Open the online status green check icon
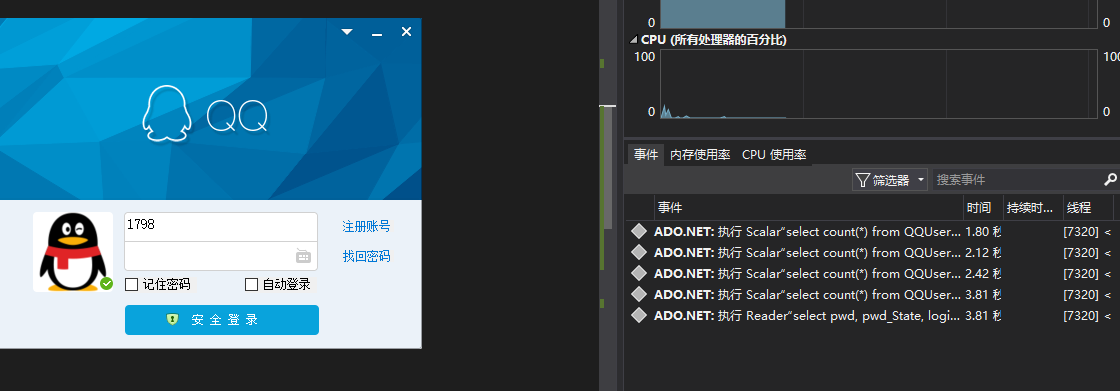1120x391 pixels. pyautogui.click(x=106, y=284)
